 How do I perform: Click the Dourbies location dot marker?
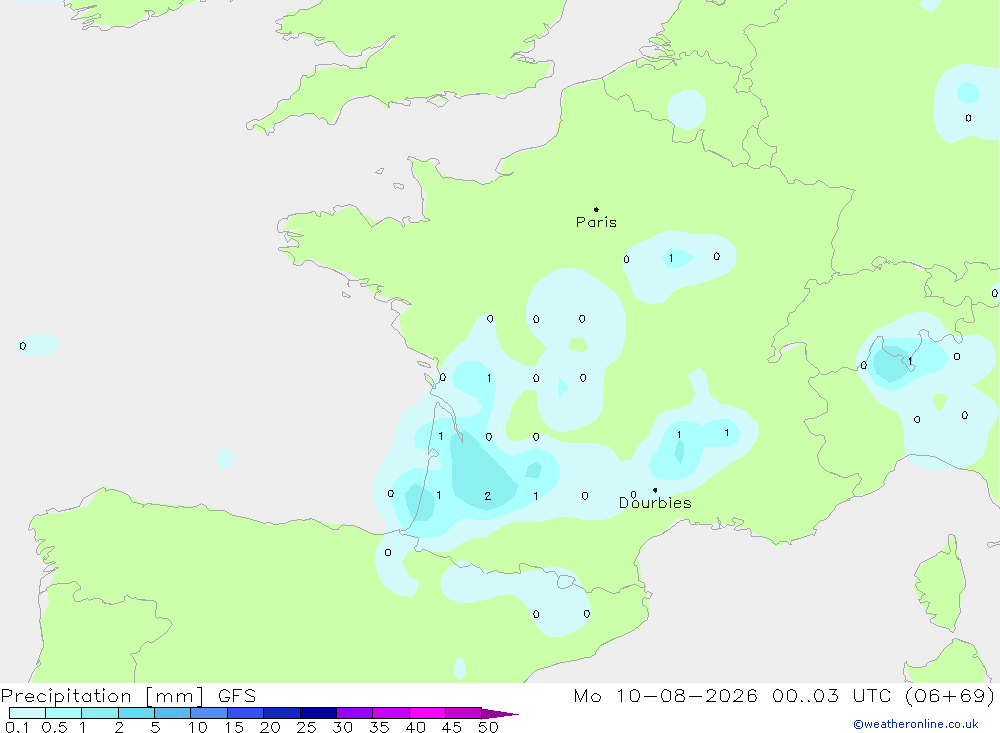pyautogui.click(x=655, y=490)
